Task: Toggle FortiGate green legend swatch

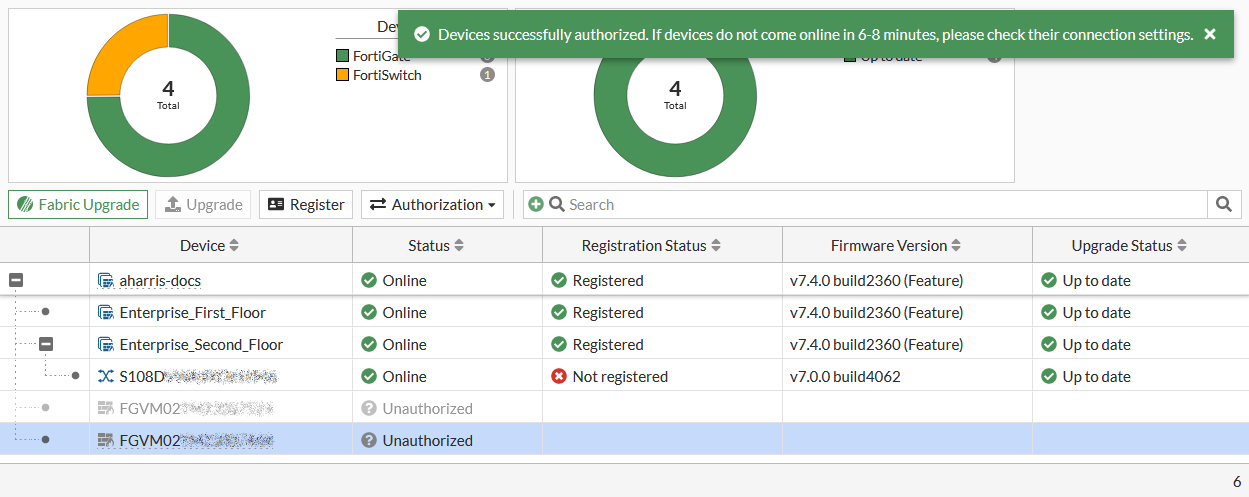Action: (x=342, y=56)
